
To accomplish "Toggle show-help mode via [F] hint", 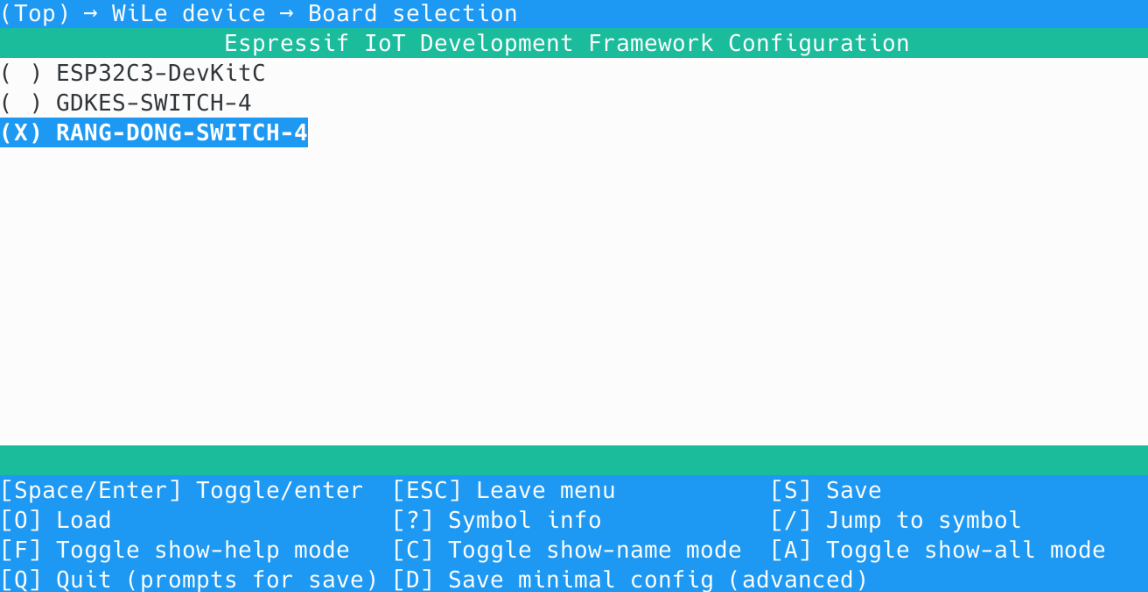I will click(174, 551).
